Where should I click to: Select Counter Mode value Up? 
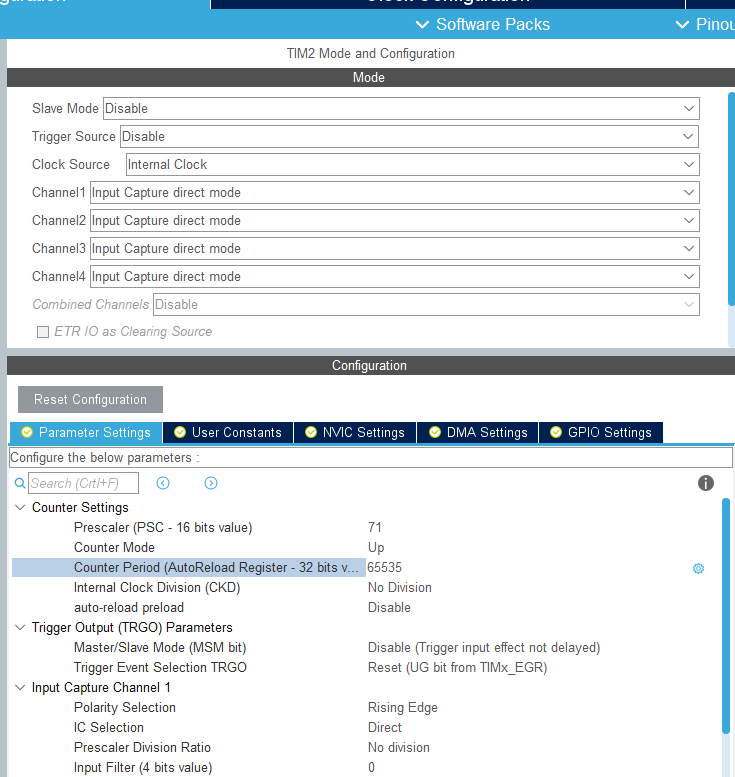click(x=376, y=548)
